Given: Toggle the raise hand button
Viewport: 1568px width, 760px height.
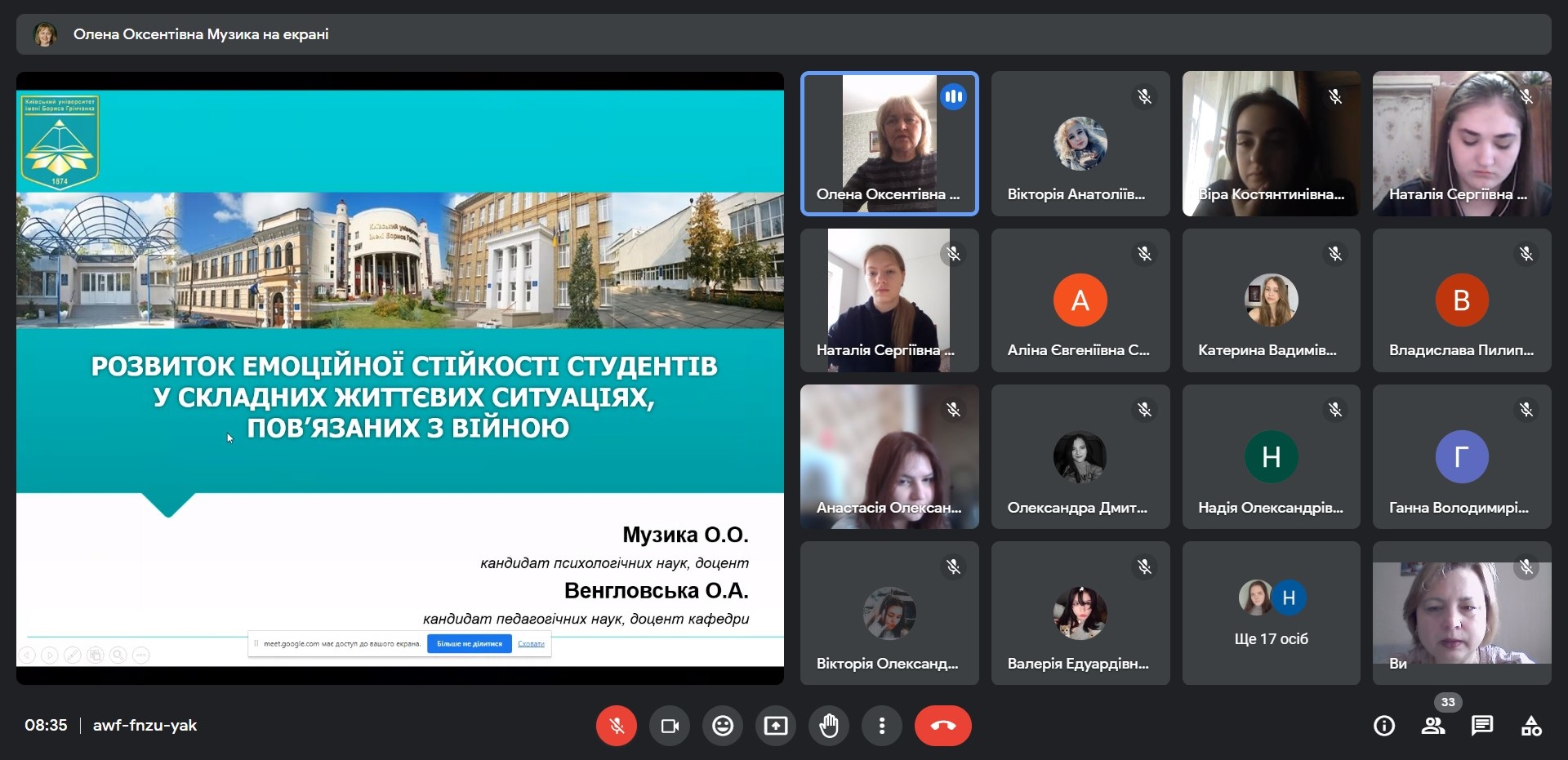Looking at the screenshot, I should (829, 726).
